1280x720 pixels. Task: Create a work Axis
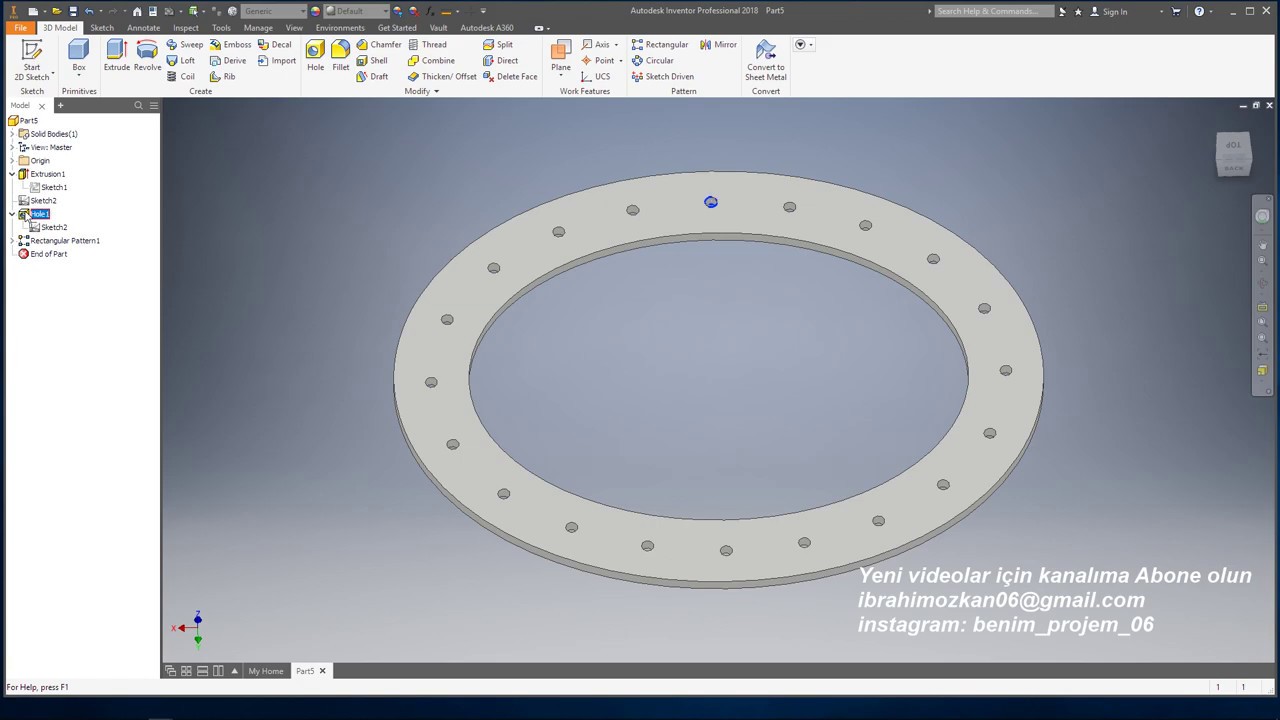595,45
